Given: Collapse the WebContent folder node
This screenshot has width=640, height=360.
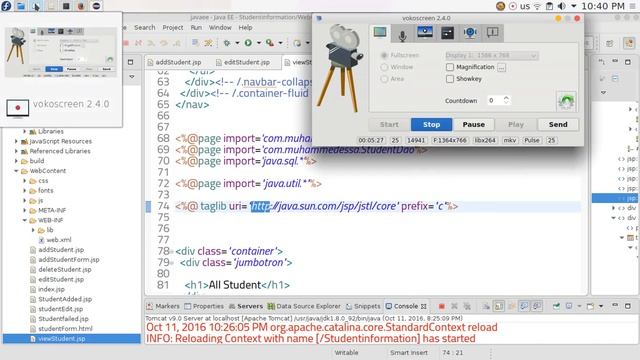Looking at the screenshot, I should point(16,171).
